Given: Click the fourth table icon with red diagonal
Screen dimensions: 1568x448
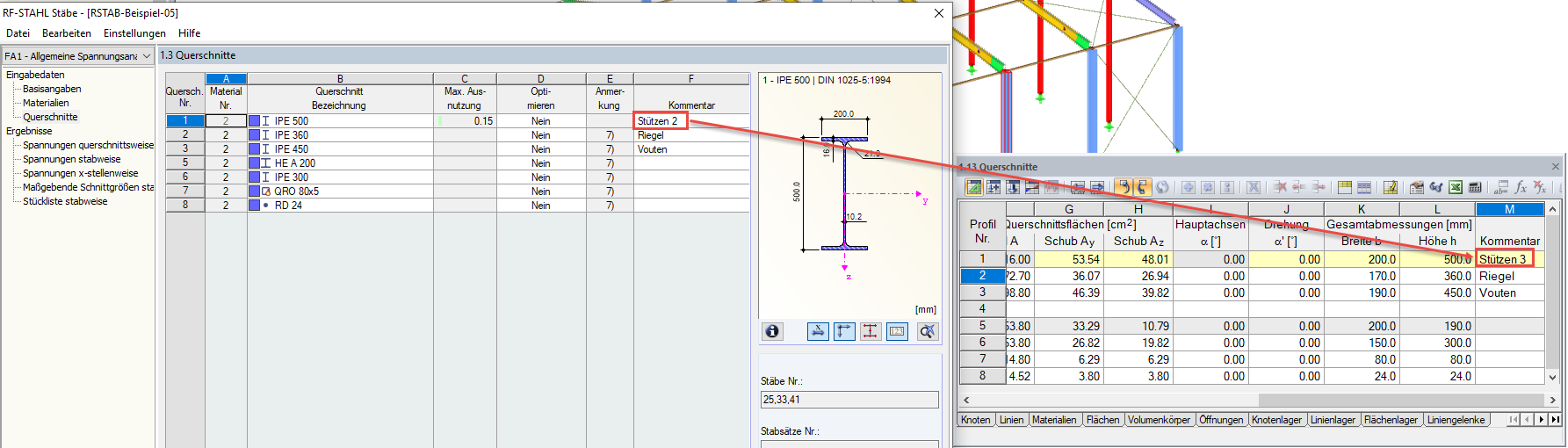Looking at the screenshot, I should pos(1032,187).
